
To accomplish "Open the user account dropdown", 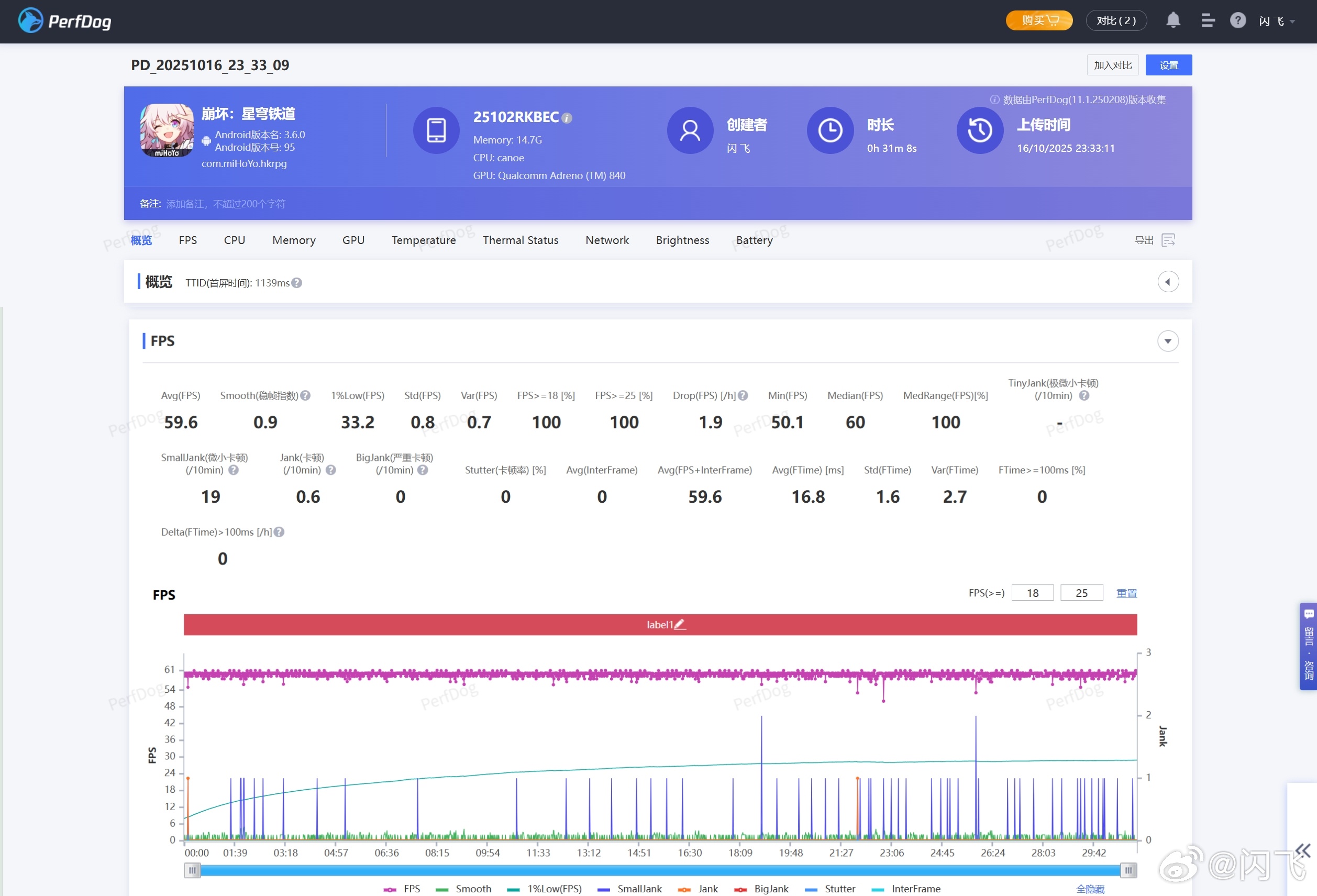I will [x=1277, y=21].
